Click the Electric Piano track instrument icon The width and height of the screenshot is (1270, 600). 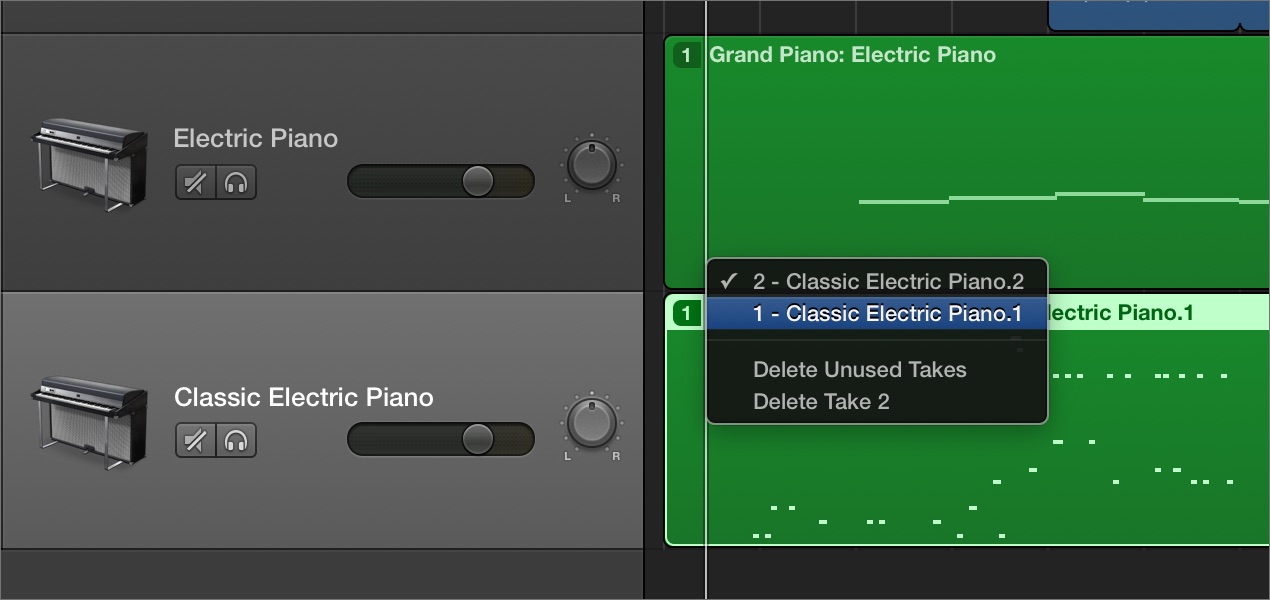point(89,164)
